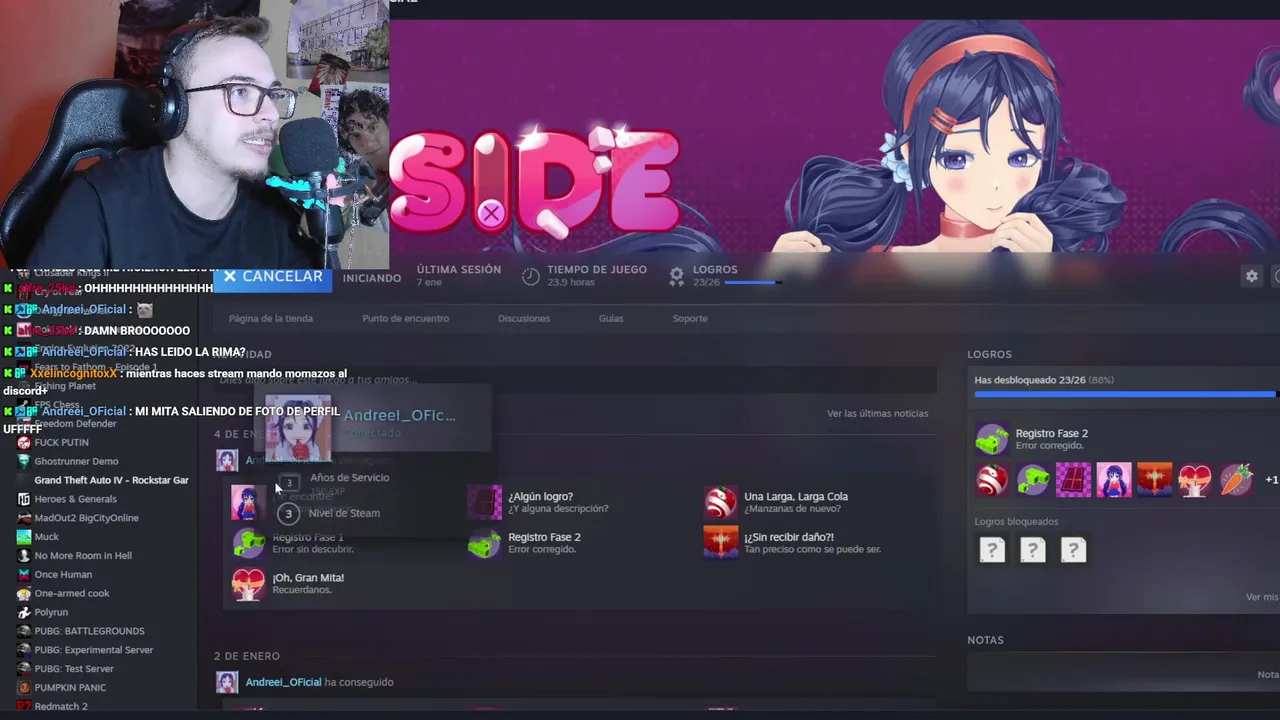Select carrot achievement icon in Logros row

[x=1236, y=480]
